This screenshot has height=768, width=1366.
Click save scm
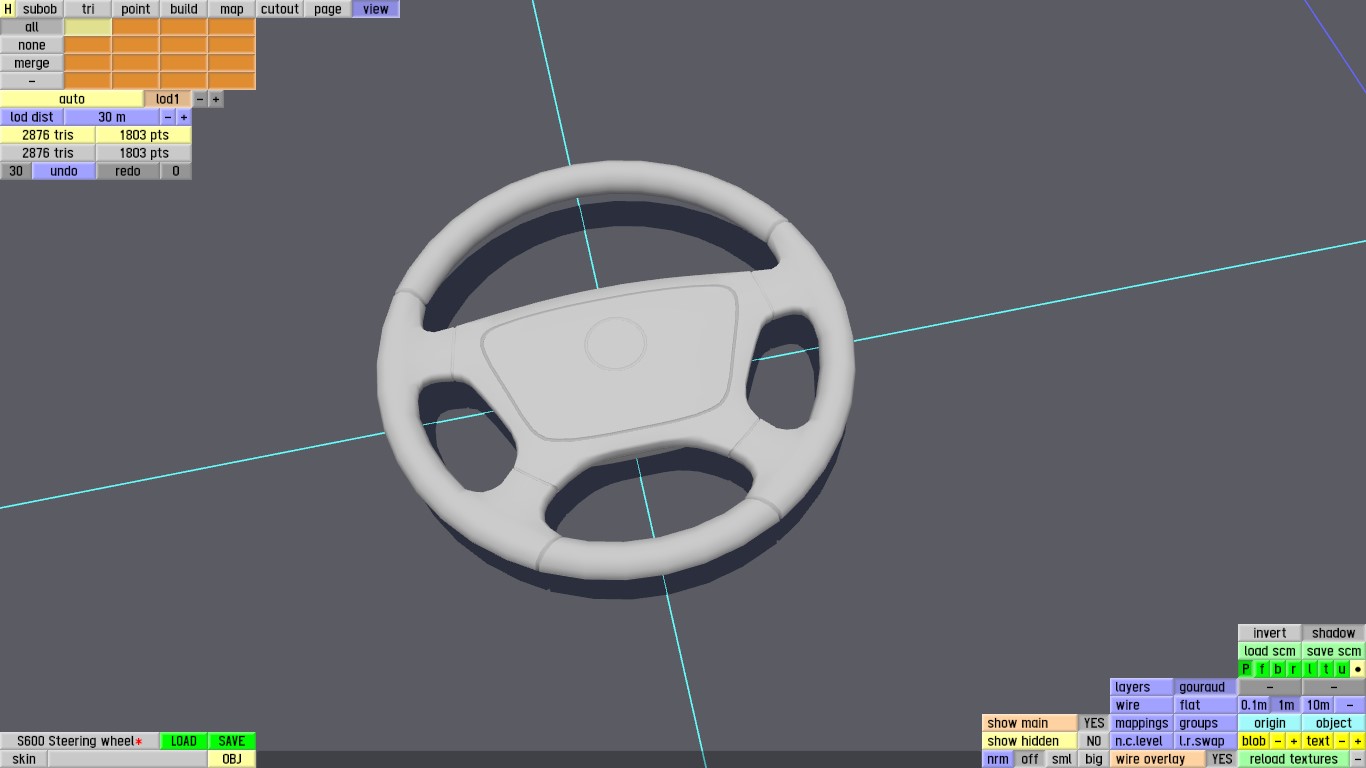click(x=1334, y=651)
